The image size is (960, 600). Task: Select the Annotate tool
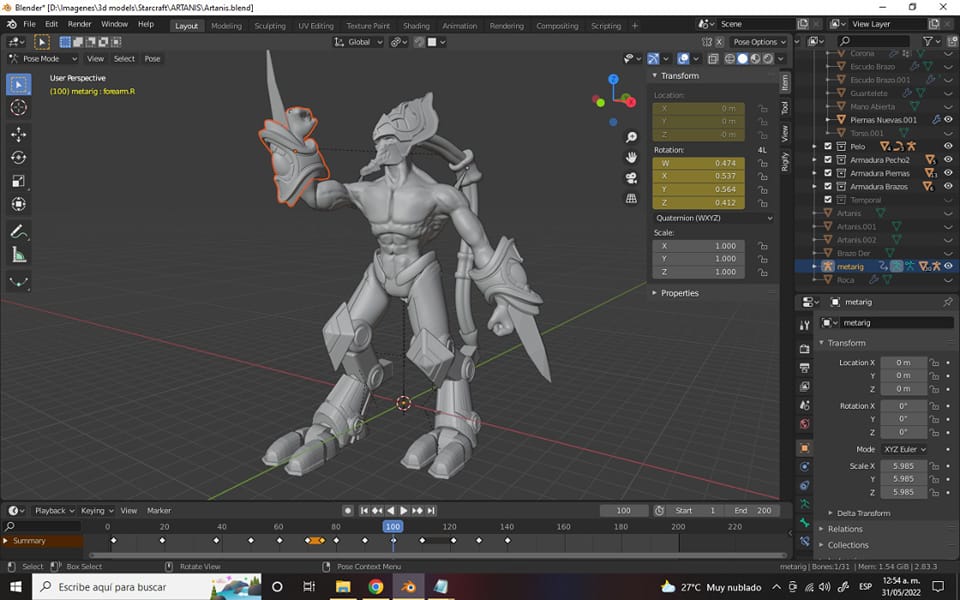(18, 231)
